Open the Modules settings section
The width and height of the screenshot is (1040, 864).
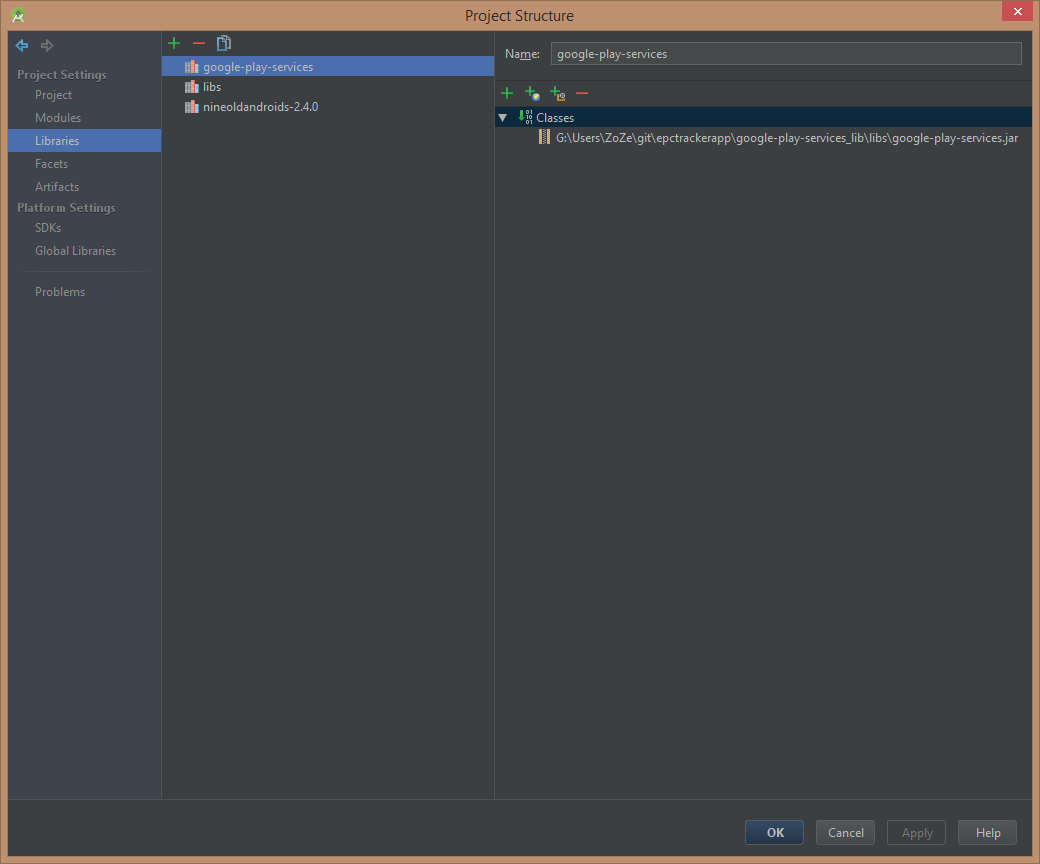coord(58,118)
